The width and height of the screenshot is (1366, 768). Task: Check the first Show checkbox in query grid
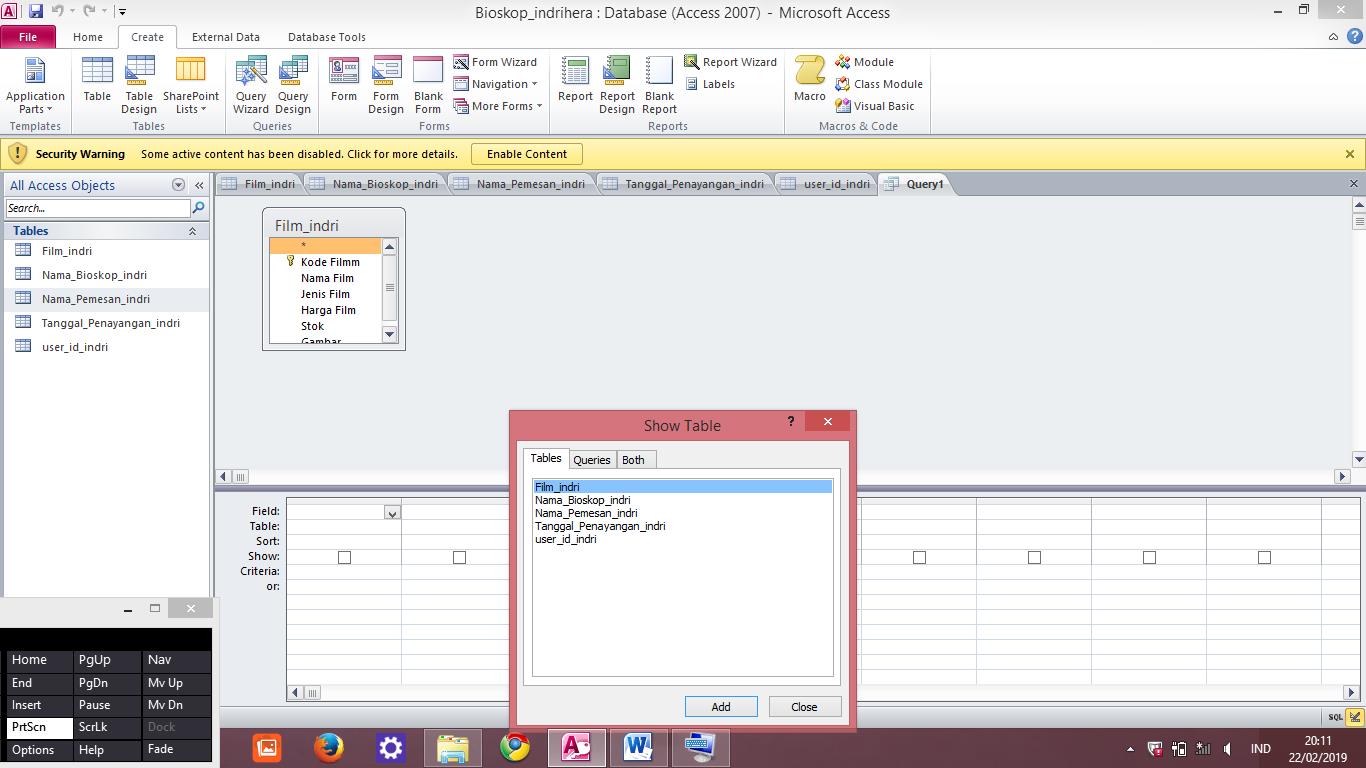tap(344, 557)
